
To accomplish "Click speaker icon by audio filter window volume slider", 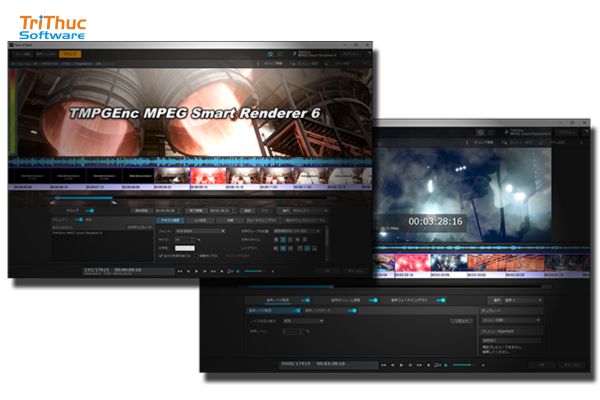I will 445,365.
